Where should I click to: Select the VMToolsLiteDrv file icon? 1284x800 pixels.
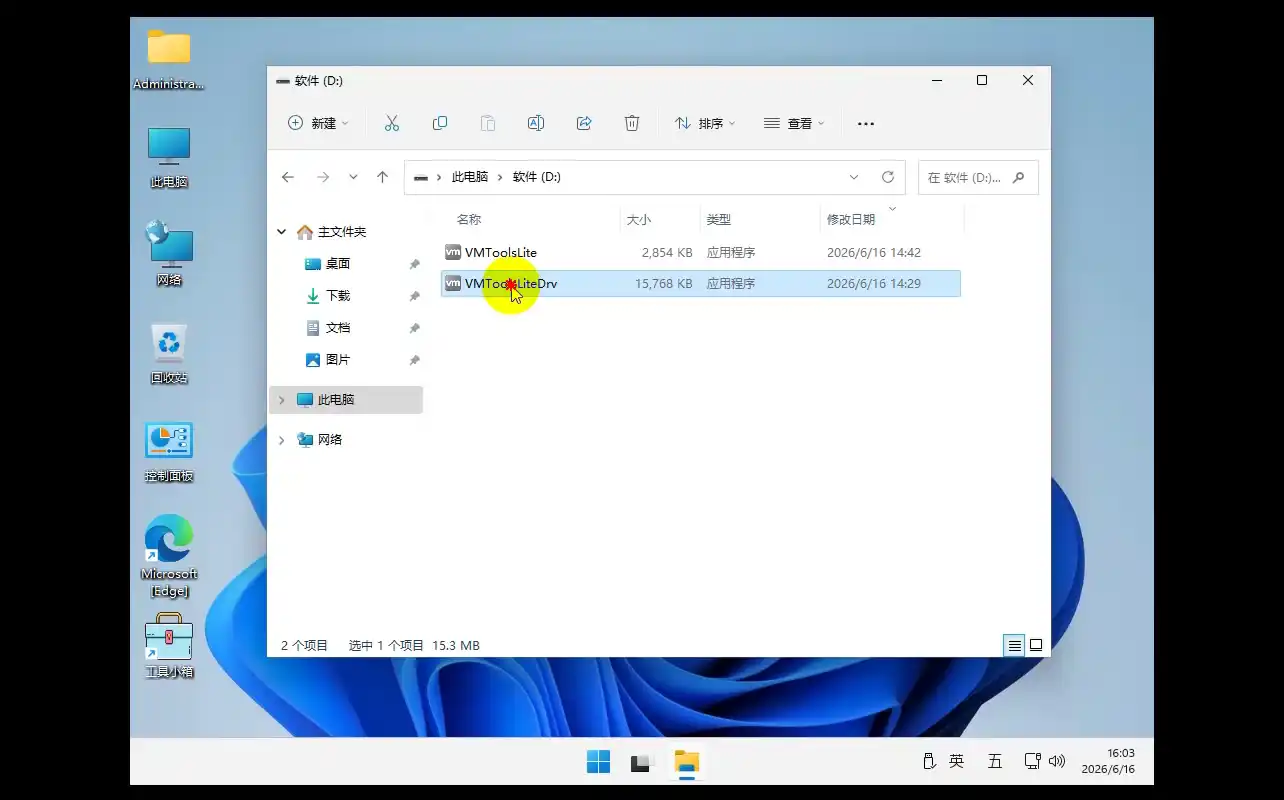453,283
